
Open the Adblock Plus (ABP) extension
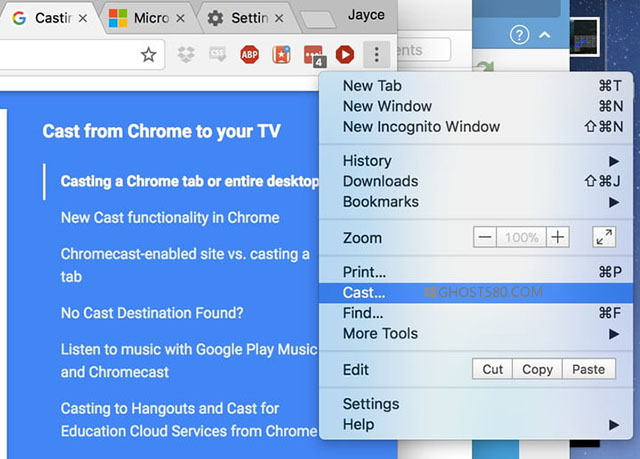tap(249, 54)
